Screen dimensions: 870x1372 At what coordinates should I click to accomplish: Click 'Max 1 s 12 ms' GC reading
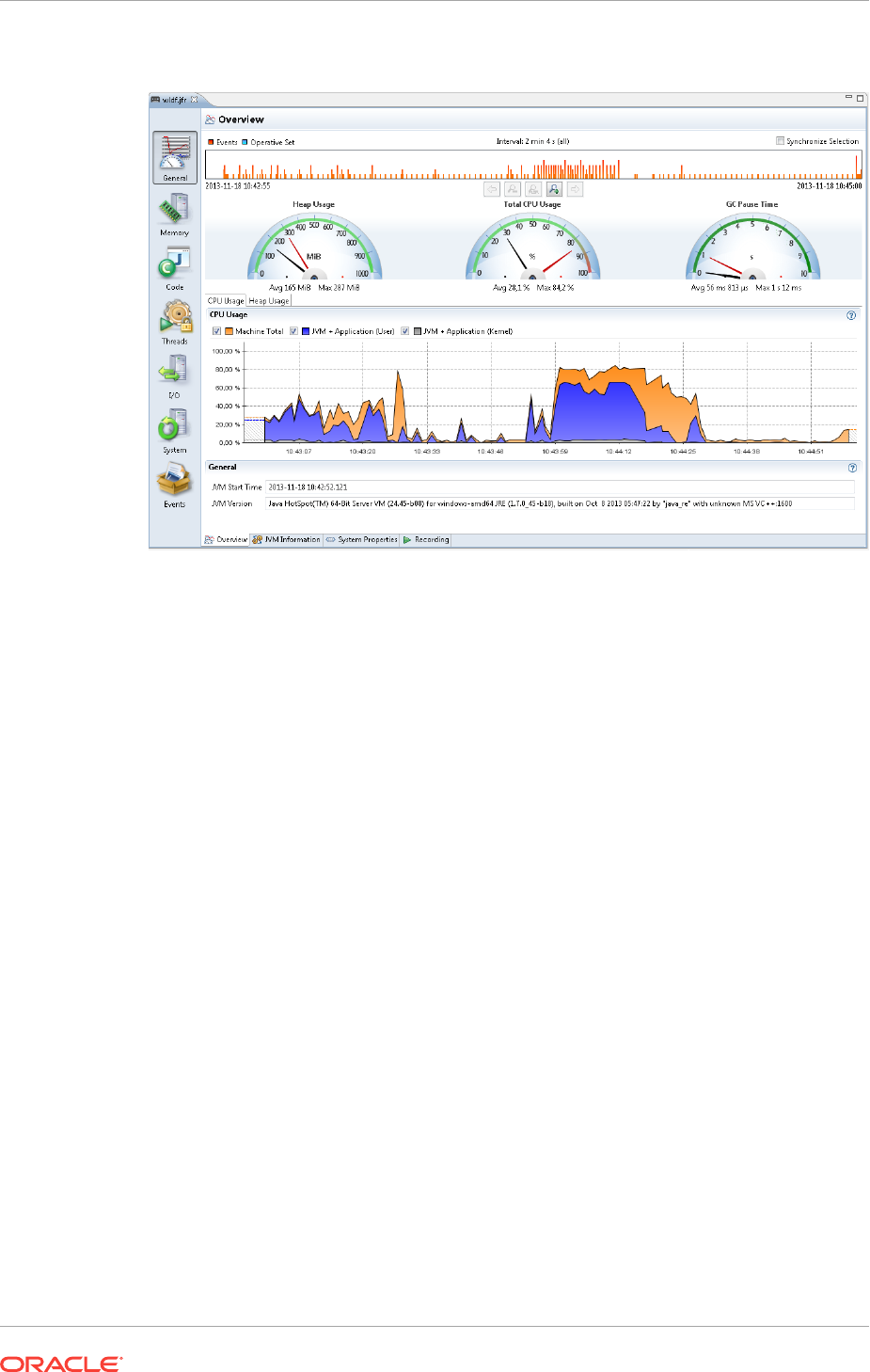point(779,288)
